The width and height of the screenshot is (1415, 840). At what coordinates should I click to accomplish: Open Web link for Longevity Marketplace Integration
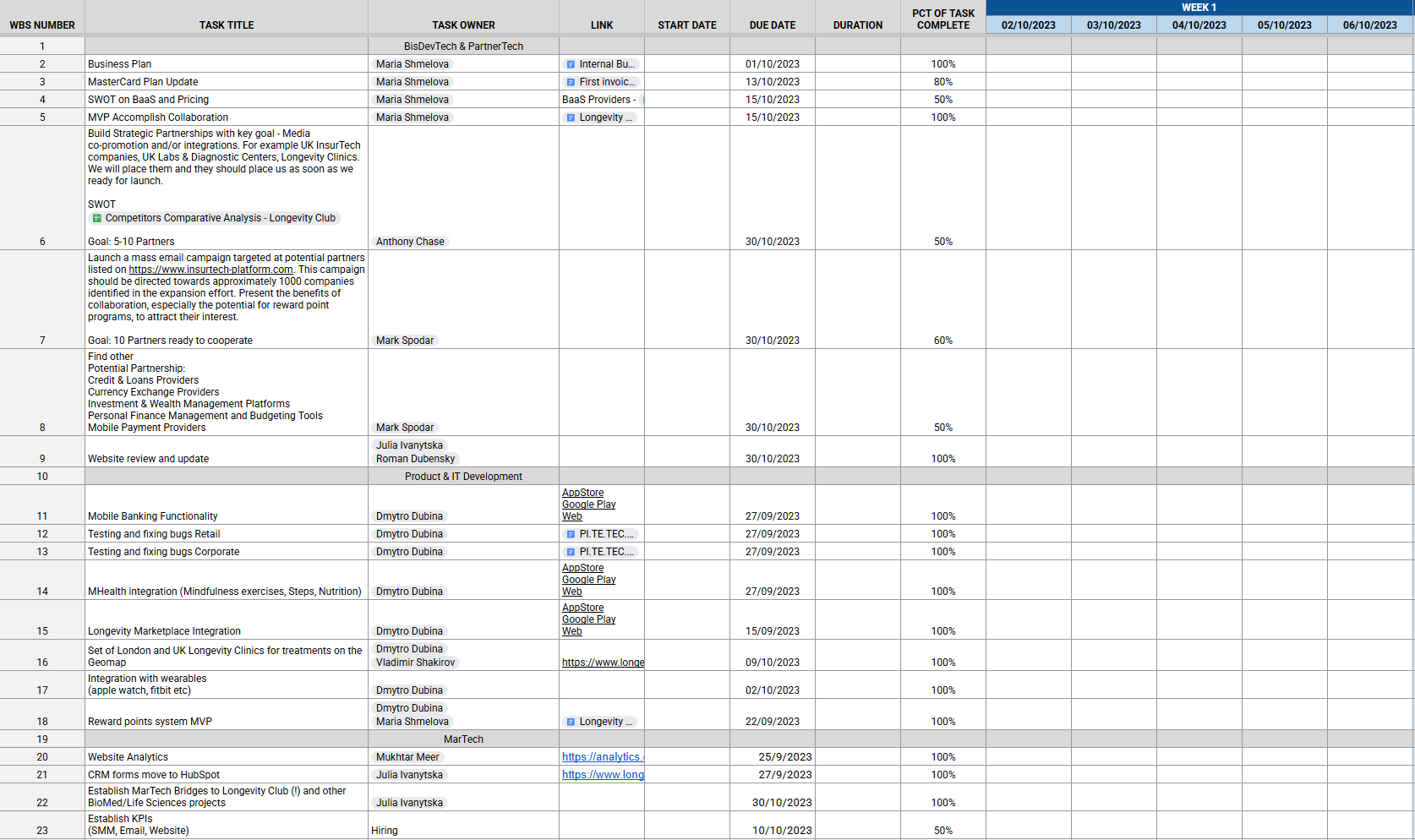click(x=571, y=631)
